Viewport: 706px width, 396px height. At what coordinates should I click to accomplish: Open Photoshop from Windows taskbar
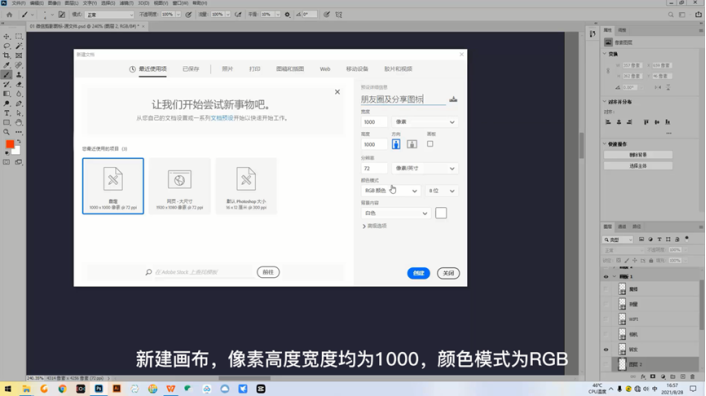[99, 389]
